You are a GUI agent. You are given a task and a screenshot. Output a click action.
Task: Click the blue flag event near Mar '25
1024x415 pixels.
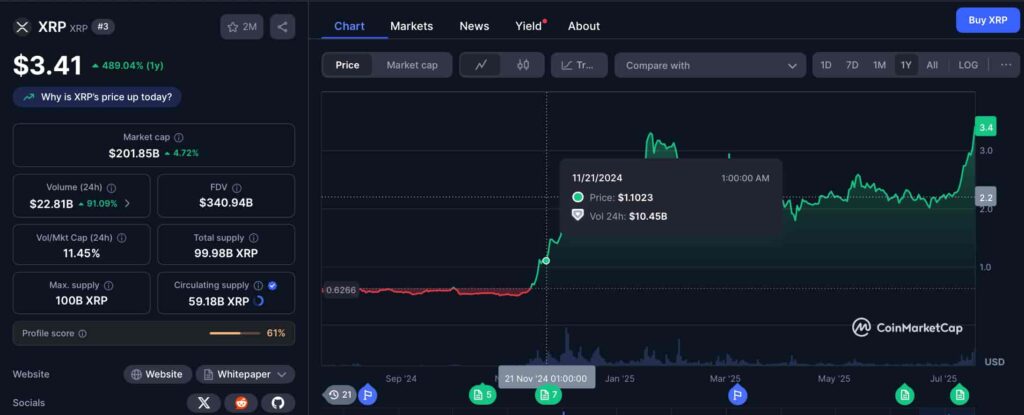pyautogui.click(x=737, y=395)
